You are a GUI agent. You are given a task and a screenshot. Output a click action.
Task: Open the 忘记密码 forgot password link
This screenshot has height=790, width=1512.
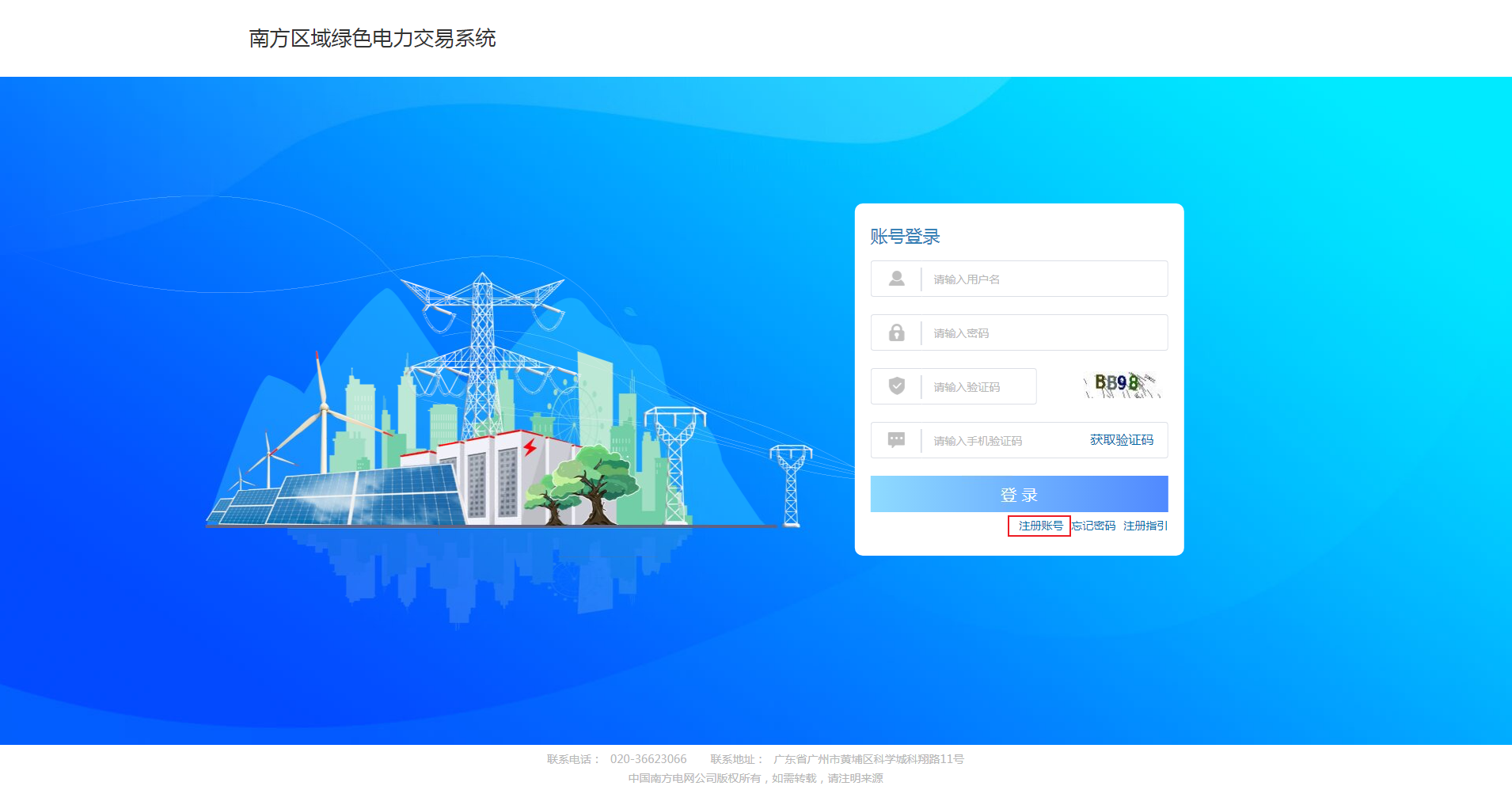[1093, 526]
